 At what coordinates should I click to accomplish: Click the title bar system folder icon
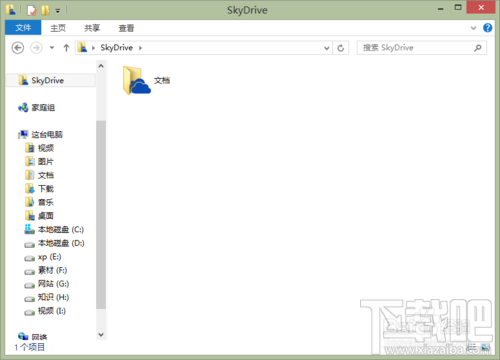11,10
